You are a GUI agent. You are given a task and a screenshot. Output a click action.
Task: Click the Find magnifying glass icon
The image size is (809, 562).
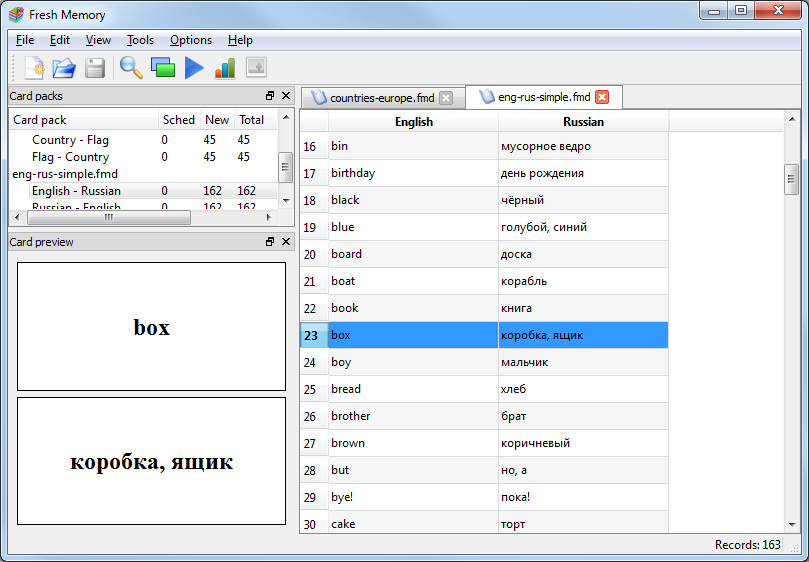coord(131,68)
